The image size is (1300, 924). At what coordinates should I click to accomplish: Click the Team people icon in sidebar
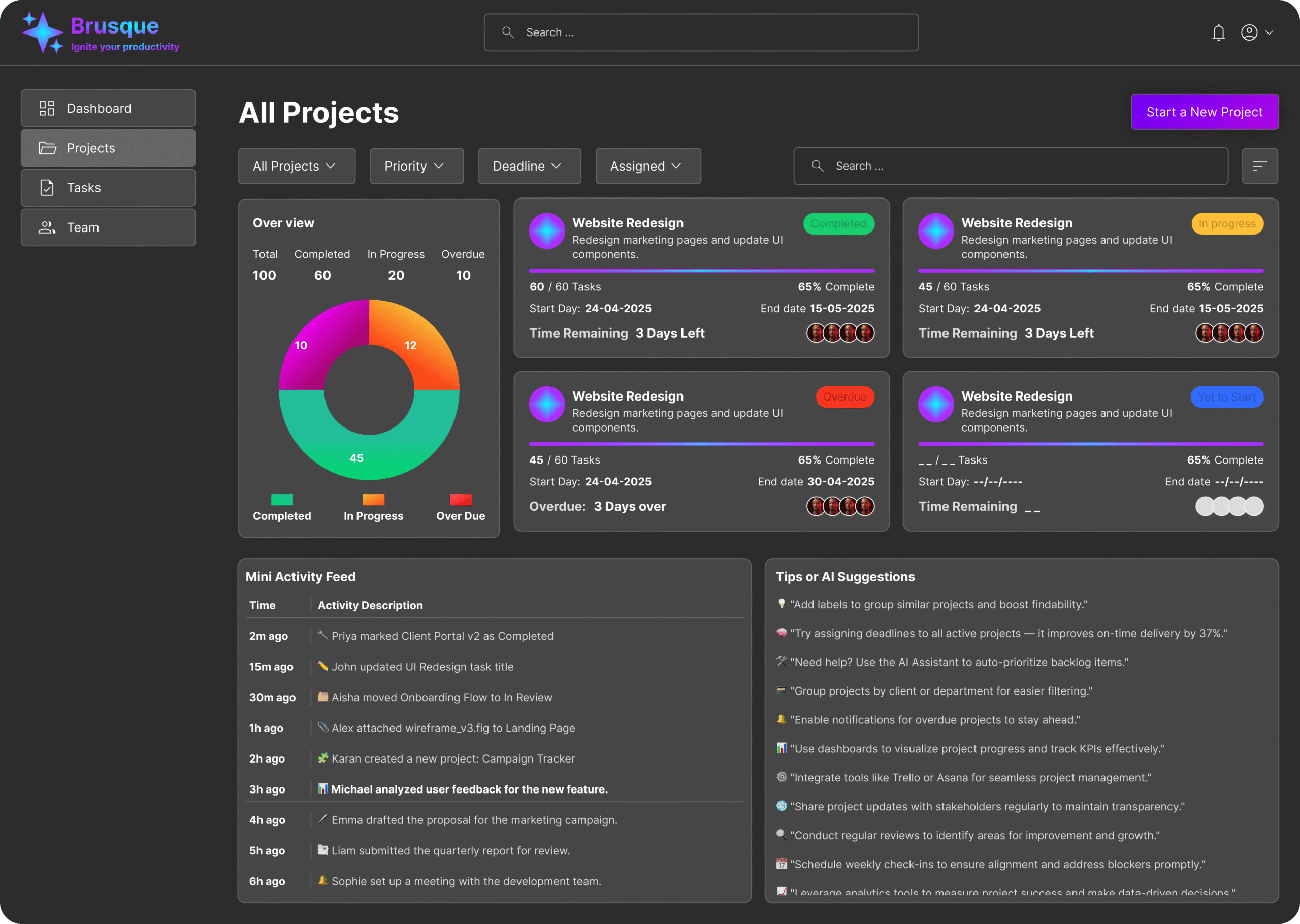(47, 227)
